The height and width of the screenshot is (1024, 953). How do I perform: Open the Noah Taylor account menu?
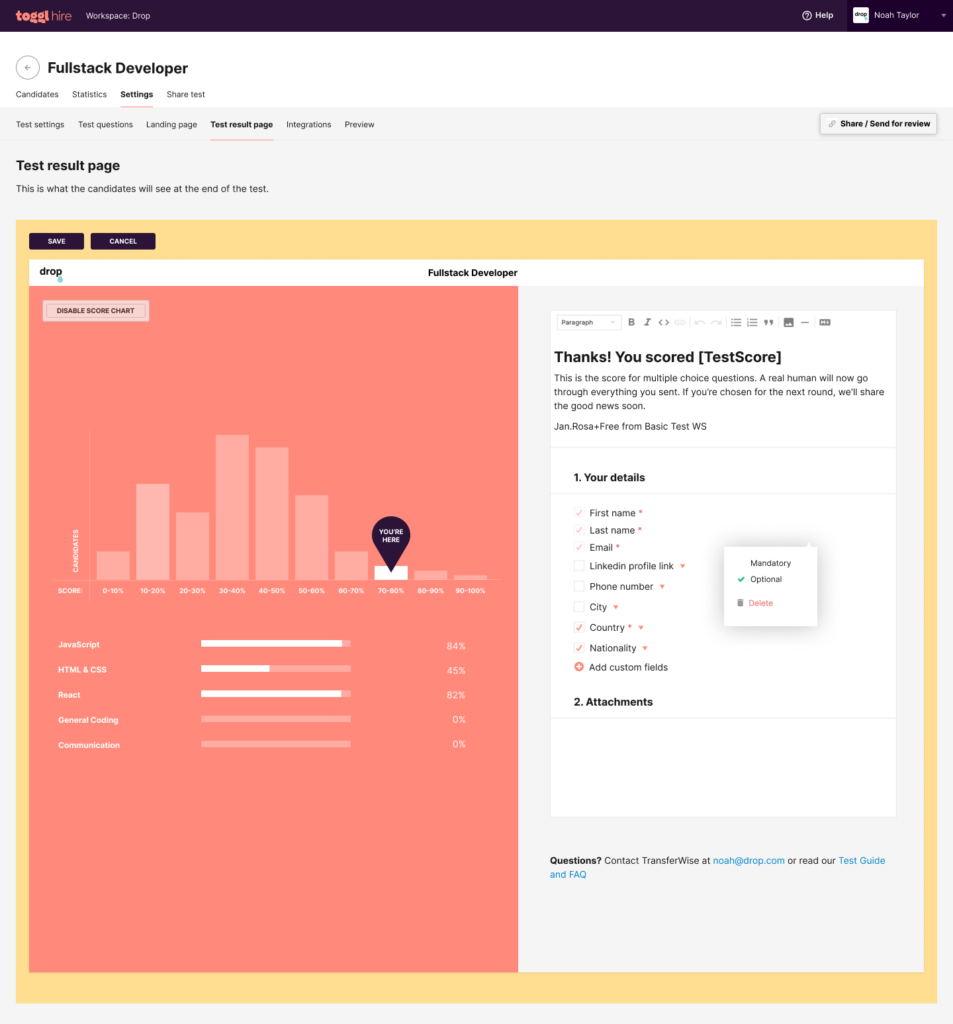898,15
